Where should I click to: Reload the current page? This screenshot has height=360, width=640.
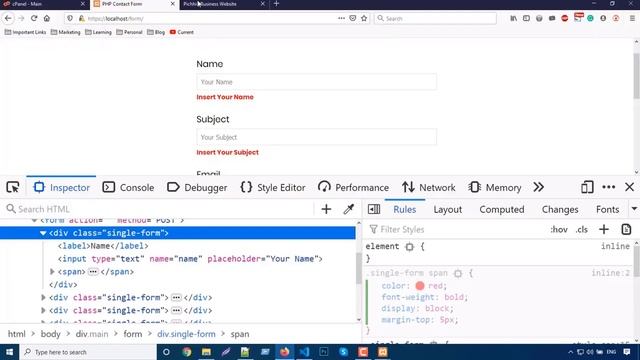34,18
